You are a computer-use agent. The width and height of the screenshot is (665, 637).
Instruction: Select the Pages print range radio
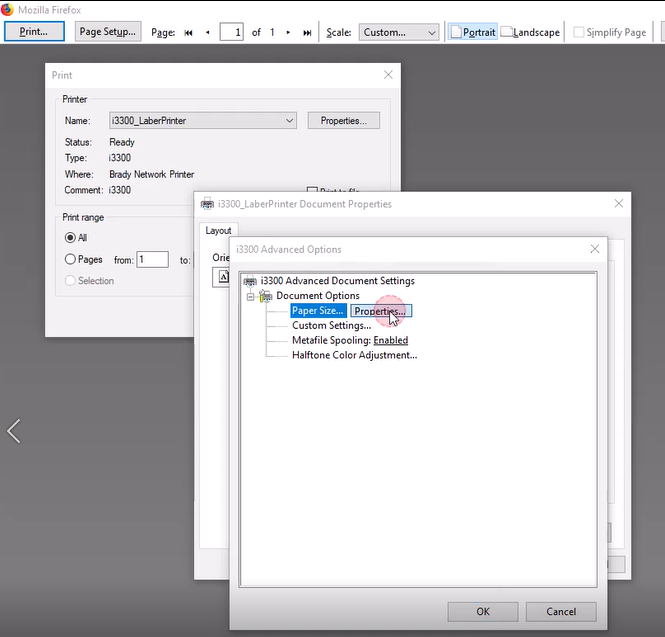point(70,259)
